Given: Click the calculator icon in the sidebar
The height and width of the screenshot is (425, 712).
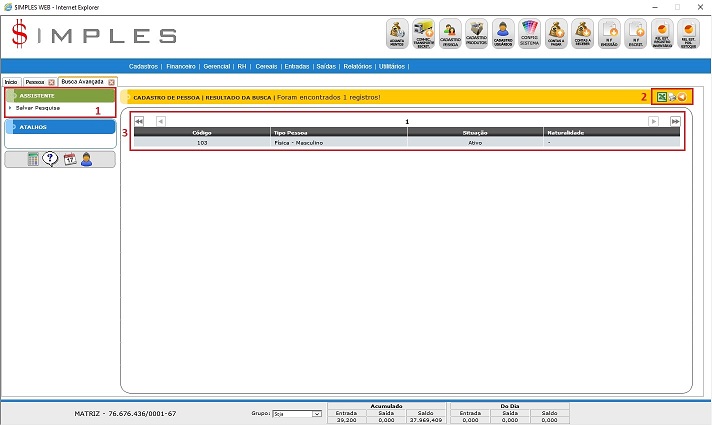Looking at the screenshot, I should point(33,159).
